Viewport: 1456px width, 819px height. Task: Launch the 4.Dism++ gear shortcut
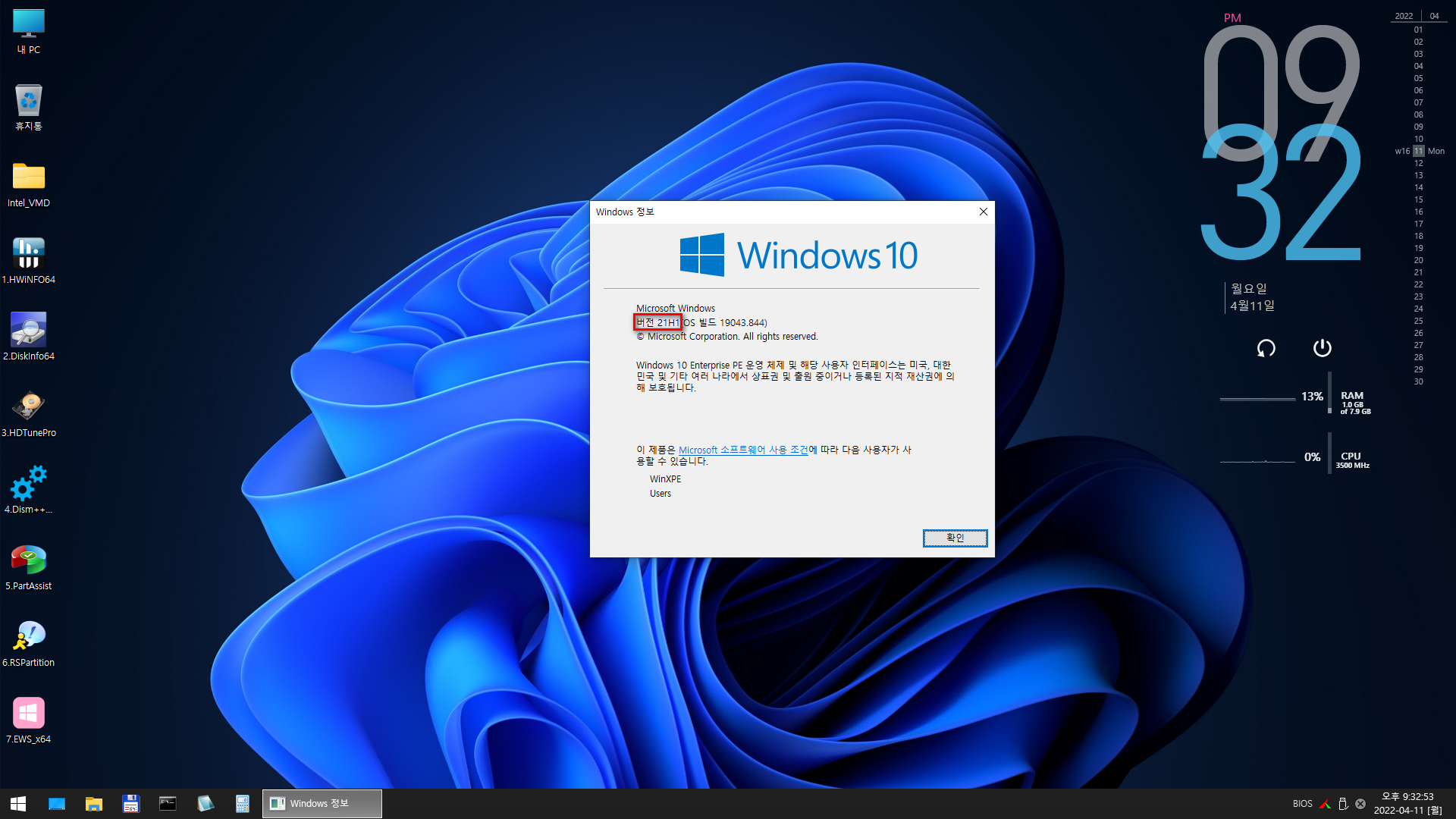point(29,491)
